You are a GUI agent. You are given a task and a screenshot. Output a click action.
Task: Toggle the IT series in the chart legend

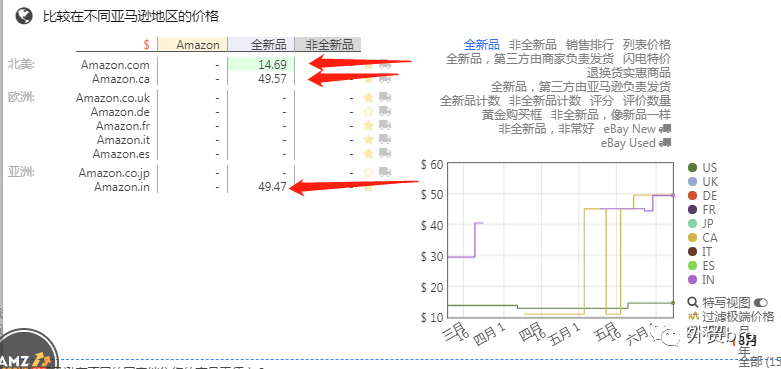(700, 251)
